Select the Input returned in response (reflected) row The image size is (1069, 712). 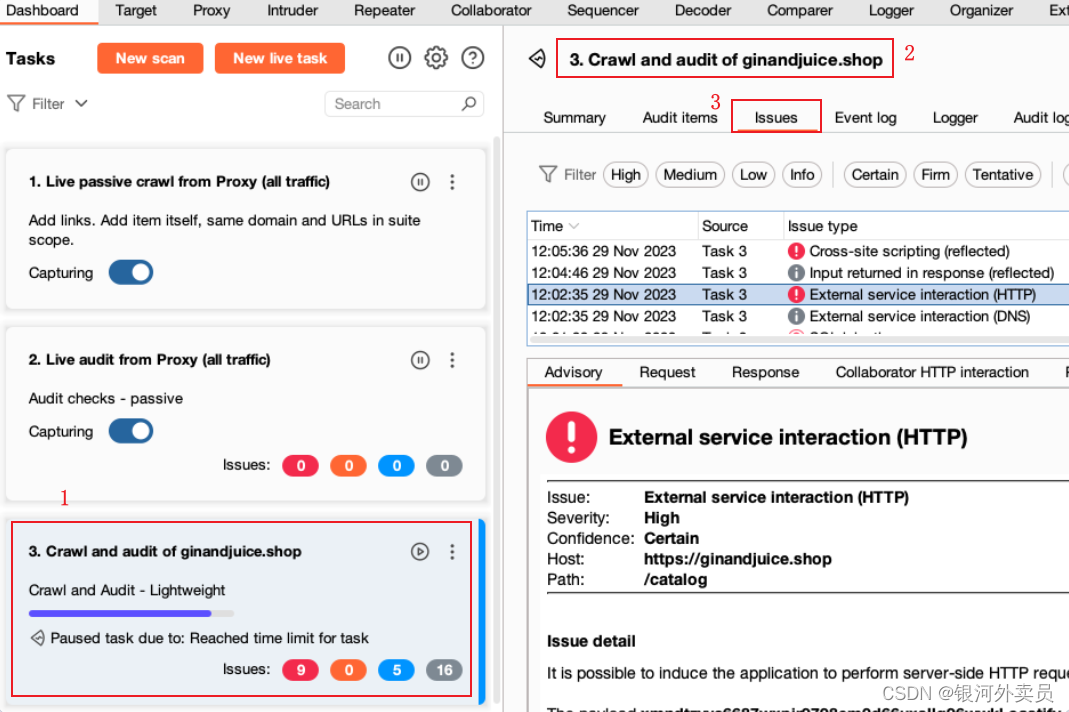[798, 273]
